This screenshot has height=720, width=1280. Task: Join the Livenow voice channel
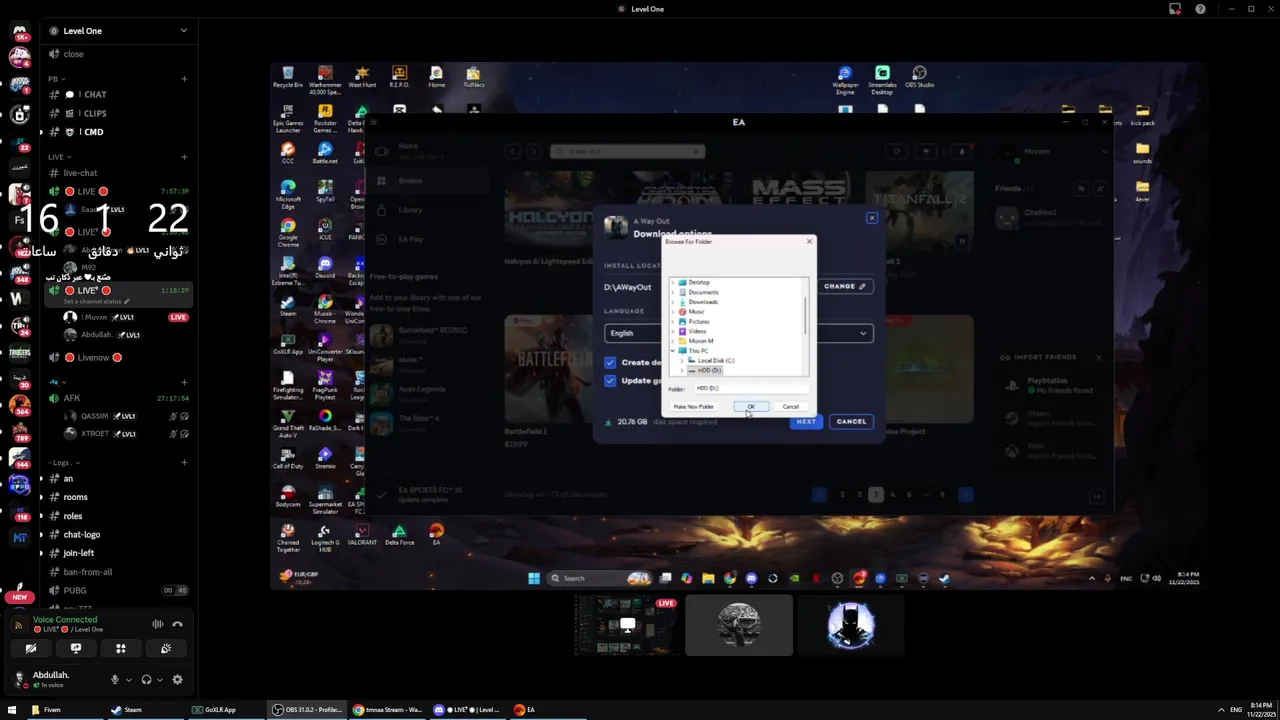[118, 358]
